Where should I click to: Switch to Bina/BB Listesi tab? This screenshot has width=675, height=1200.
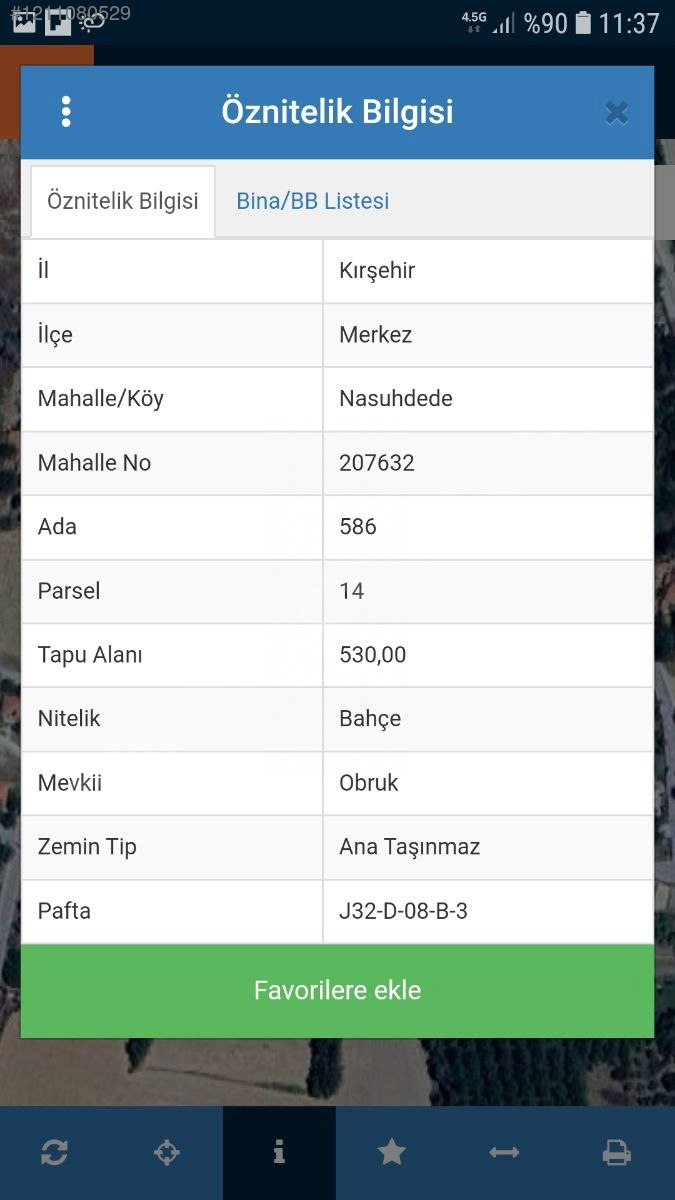tap(312, 201)
